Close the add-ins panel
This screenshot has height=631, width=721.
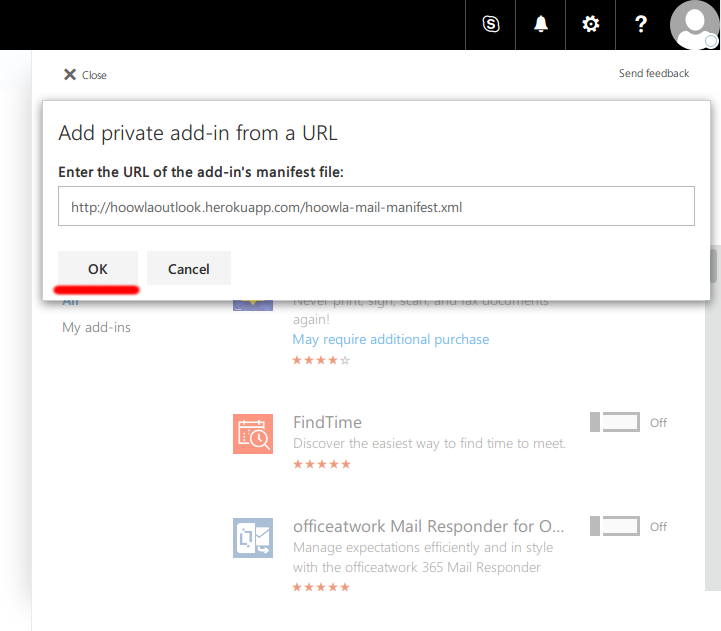(x=85, y=75)
